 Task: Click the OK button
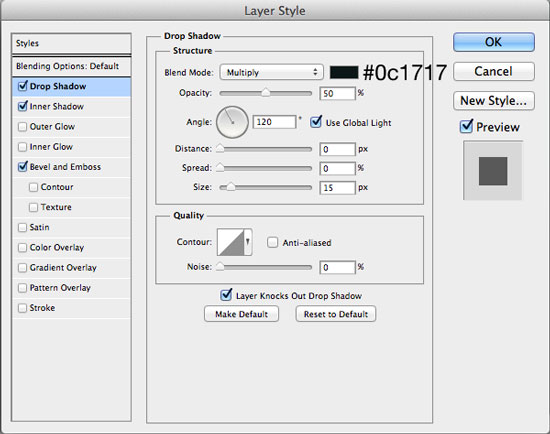pos(494,42)
